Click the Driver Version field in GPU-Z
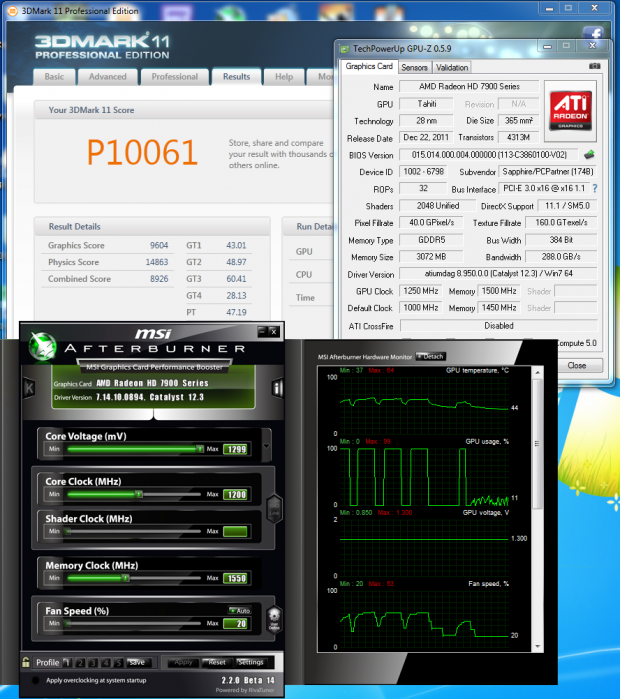Viewport: 620px width, 699px height. (x=498, y=273)
